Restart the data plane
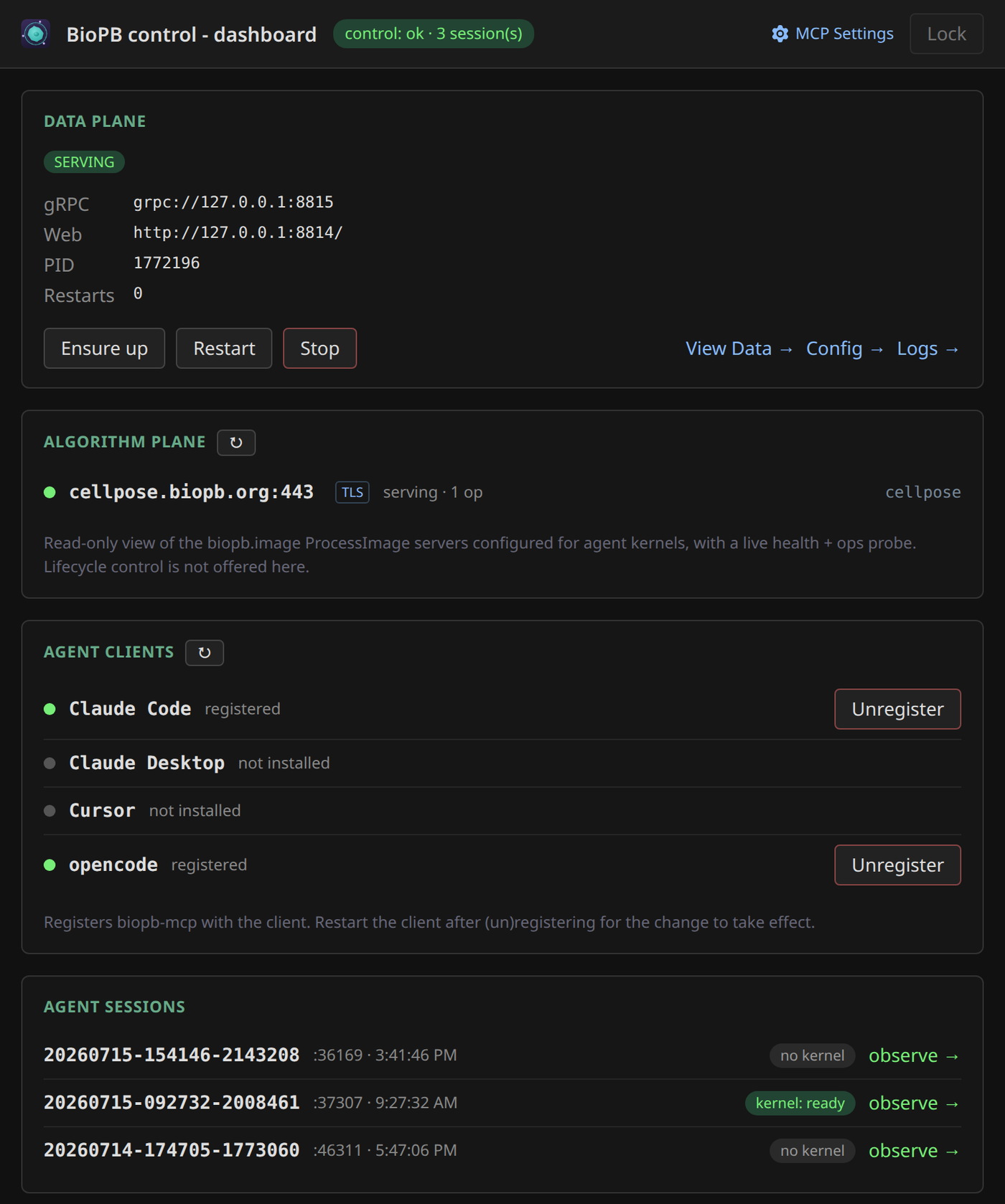Viewport: 1005px width, 1204px height. (x=224, y=349)
